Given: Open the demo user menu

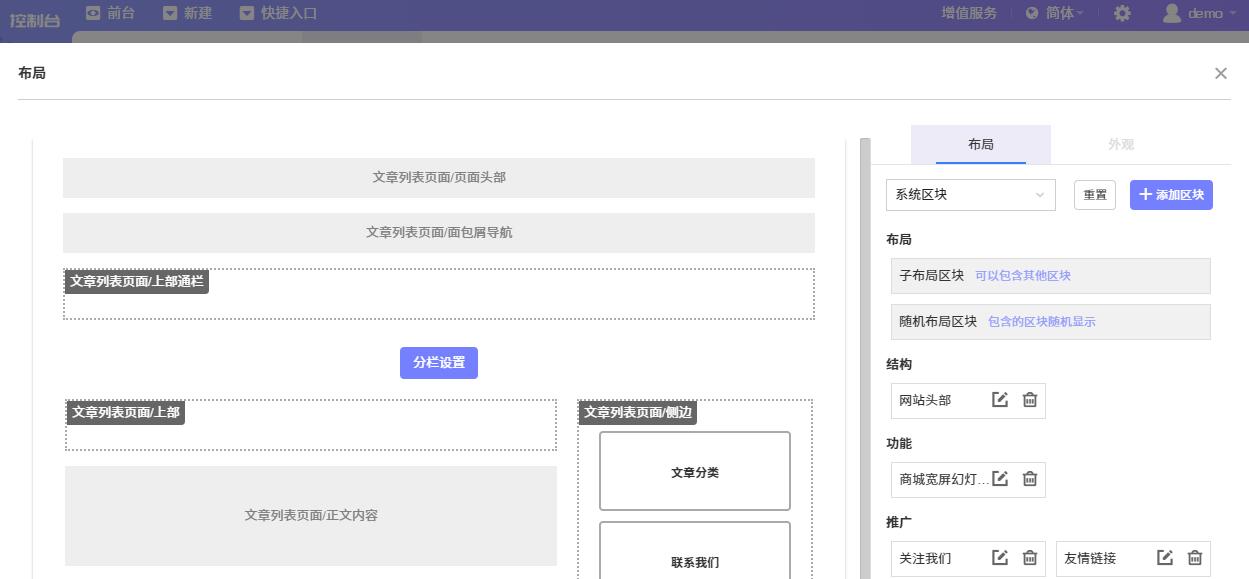Looking at the screenshot, I should (x=1199, y=13).
